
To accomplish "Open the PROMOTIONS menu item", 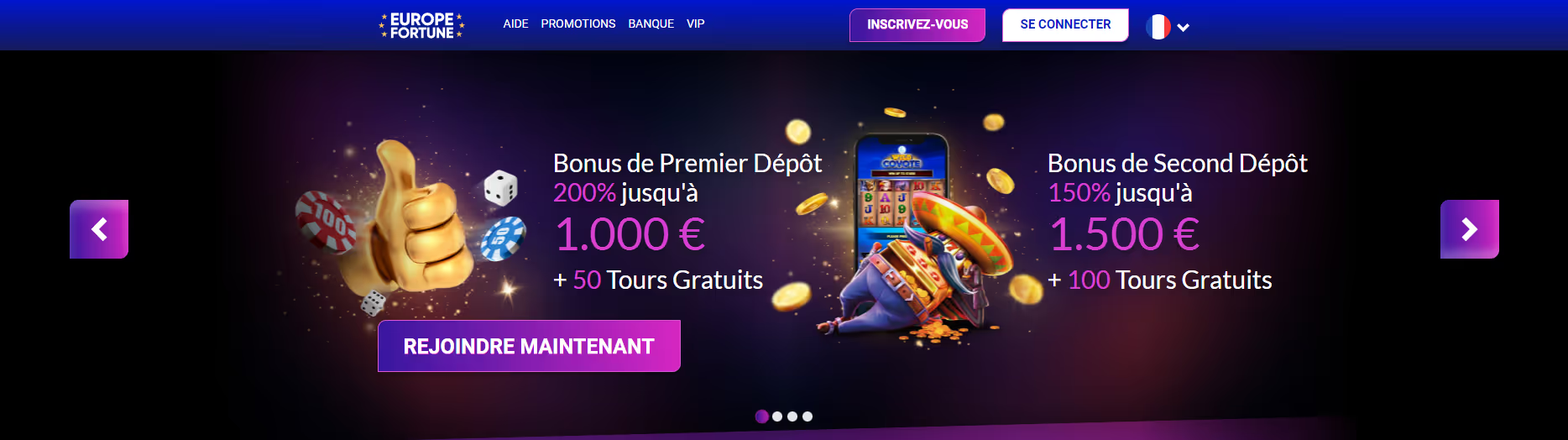I will pos(578,24).
